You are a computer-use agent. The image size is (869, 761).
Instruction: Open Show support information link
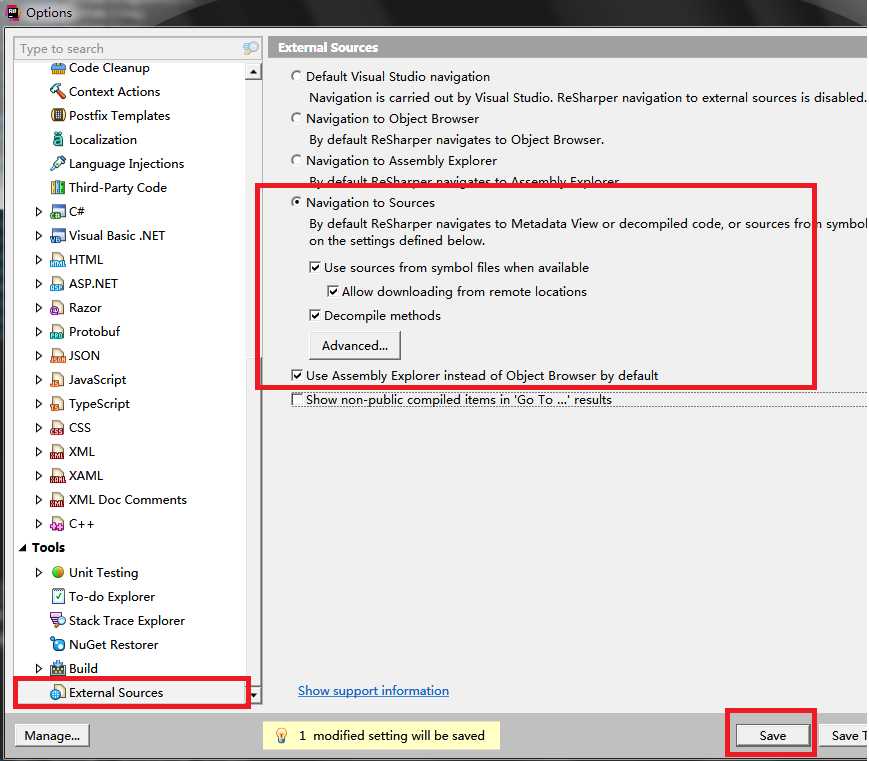[374, 690]
